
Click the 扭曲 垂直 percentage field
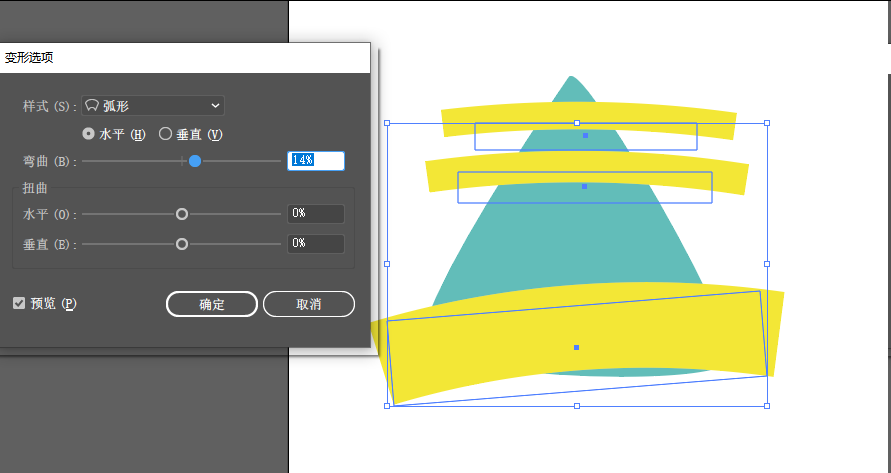(x=316, y=244)
